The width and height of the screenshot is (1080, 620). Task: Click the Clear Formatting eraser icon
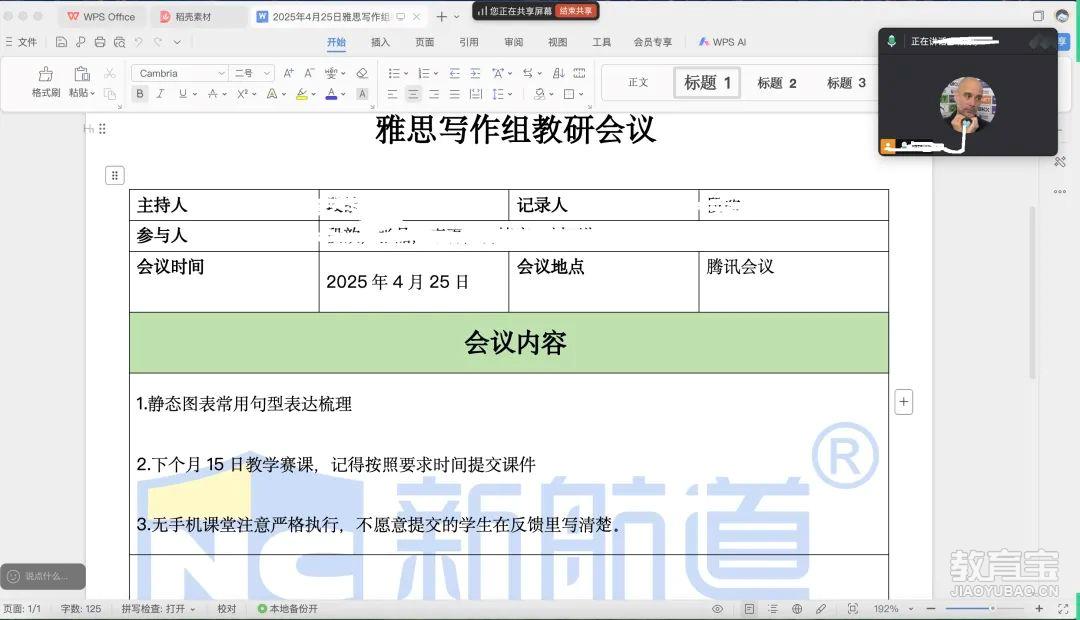[x=362, y=73]
